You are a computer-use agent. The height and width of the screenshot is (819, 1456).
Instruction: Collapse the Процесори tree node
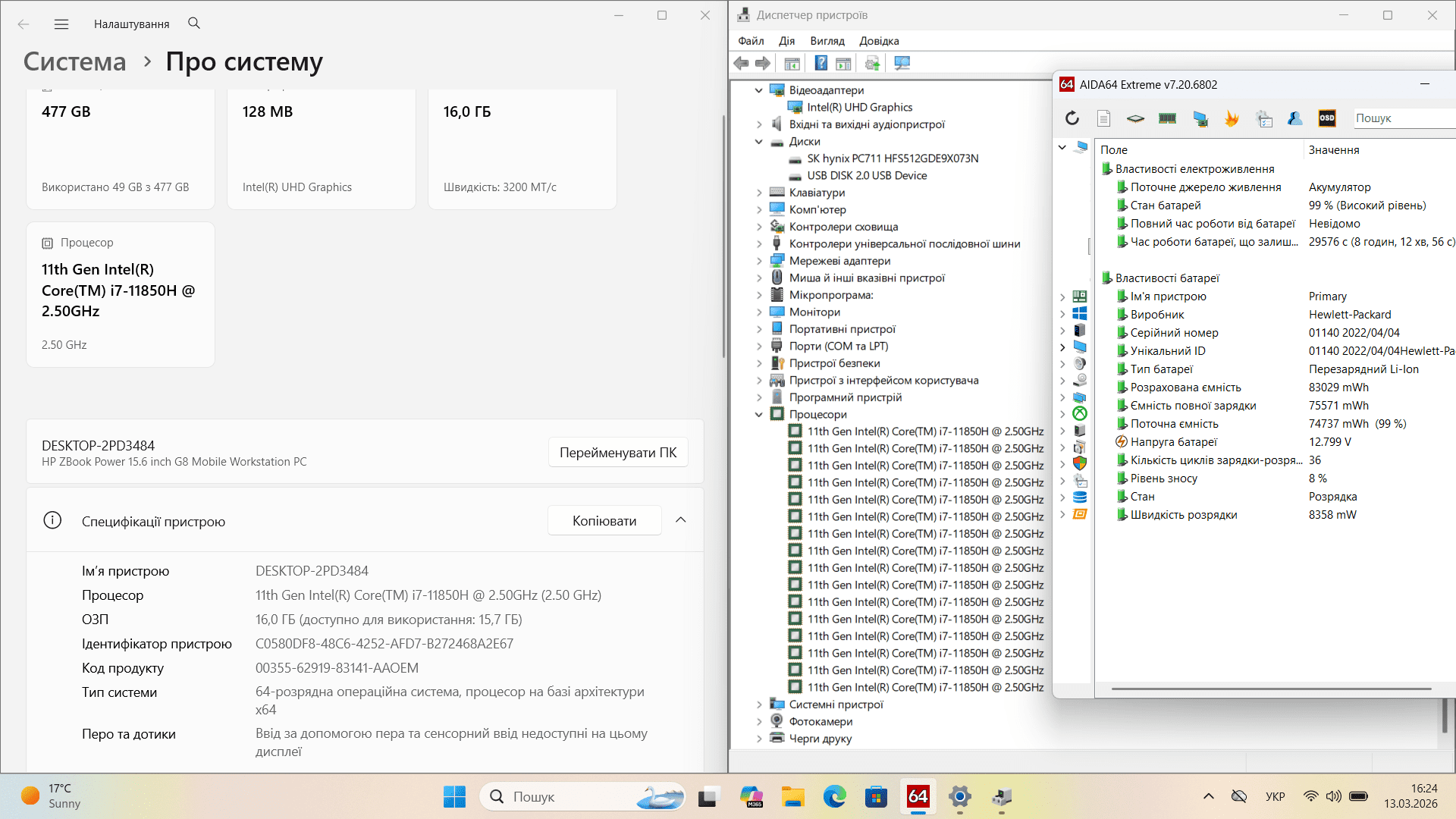pyautogui.click(x=759, y=415)
